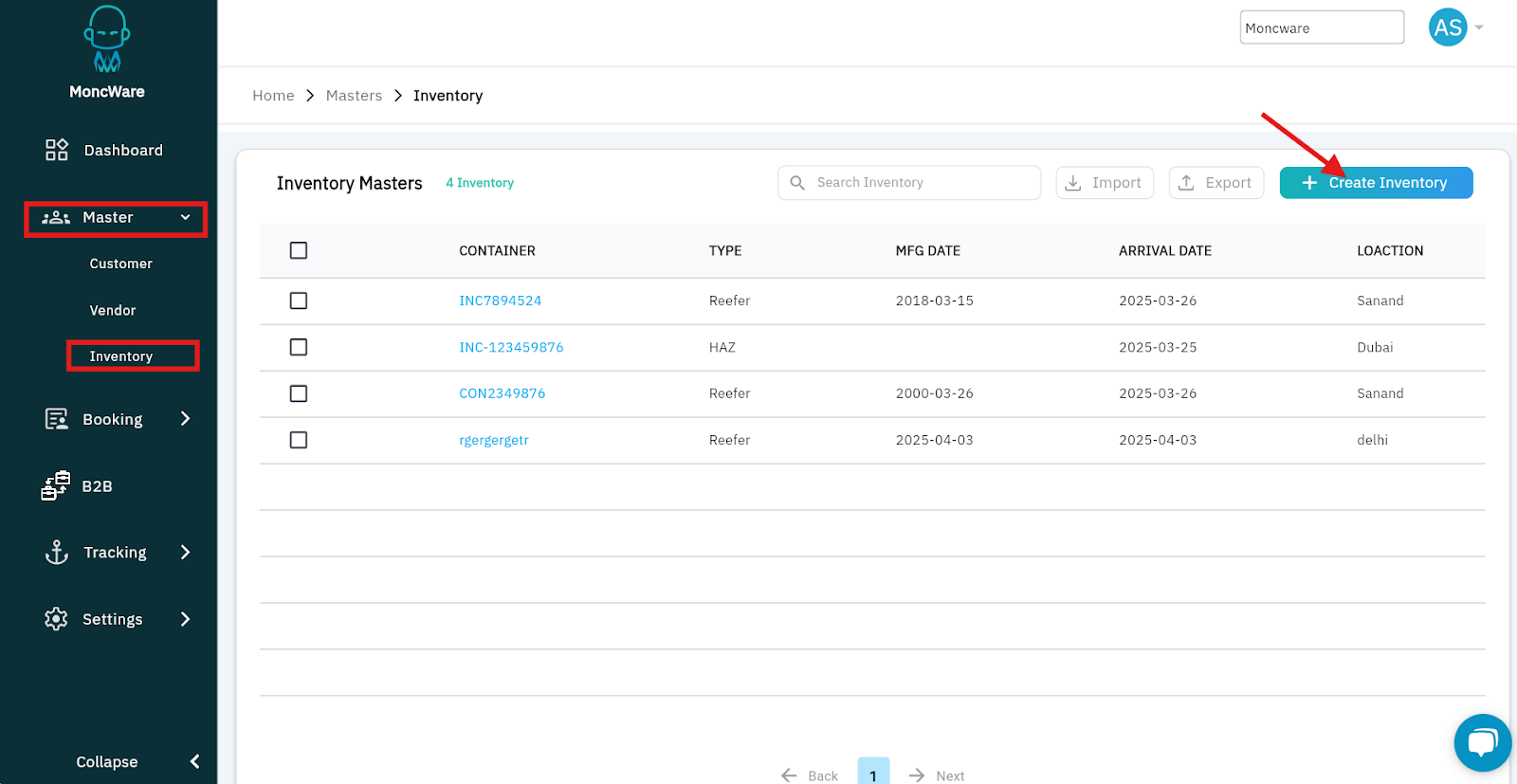Click the TYPE column header
The height and width of the screenshot is (784, 1517).
(725, 251)
